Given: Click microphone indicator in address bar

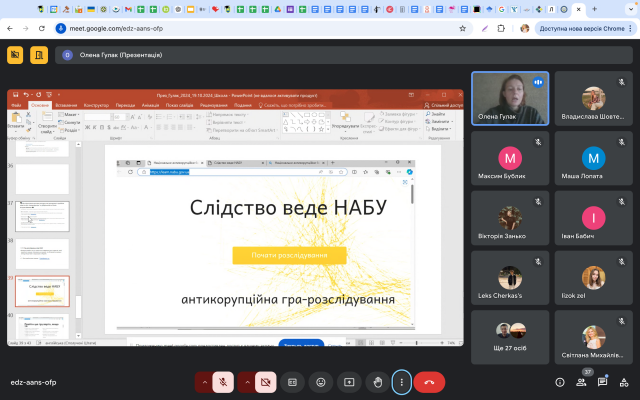Looking at the screenshot, I should click(61, 29).
